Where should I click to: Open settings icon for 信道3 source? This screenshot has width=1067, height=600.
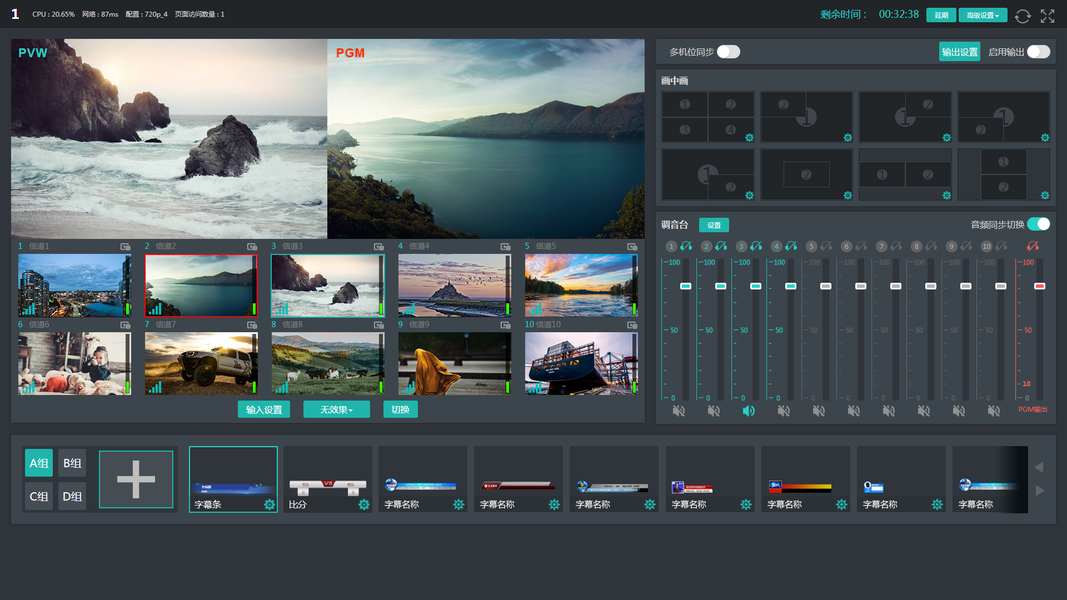click(x=378, y=246)
